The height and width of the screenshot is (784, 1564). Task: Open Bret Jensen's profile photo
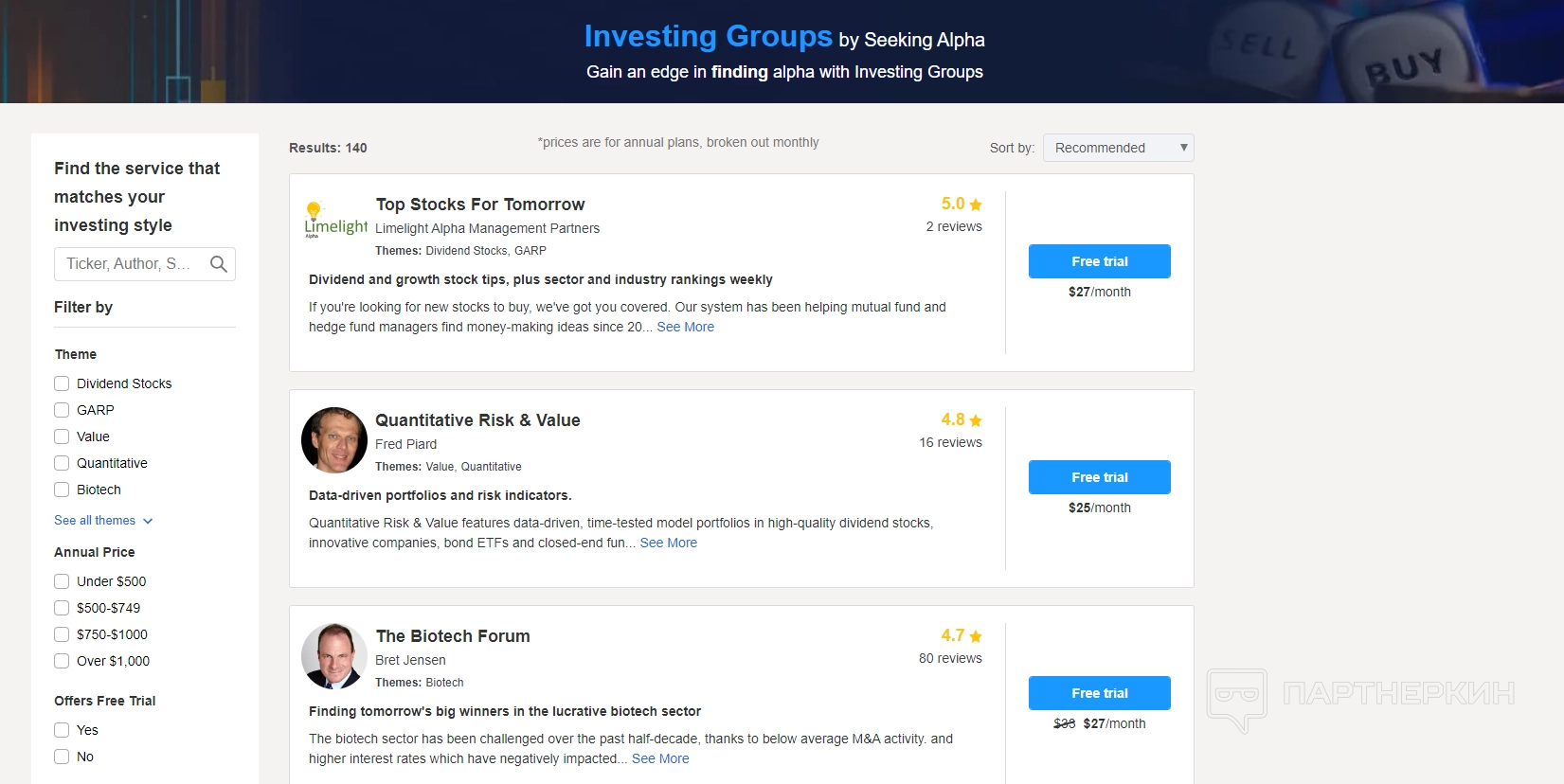(334, 656)
